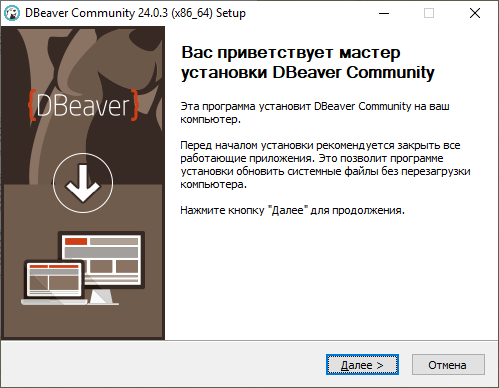Click the download arrow circle graphic
This screenshot has height=388, width=499.
coord(83,183)
